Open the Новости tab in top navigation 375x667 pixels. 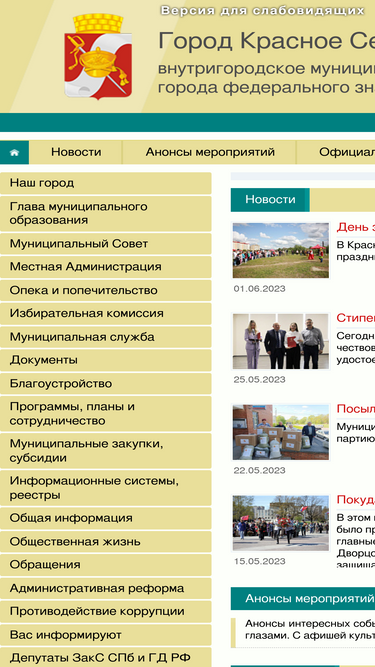coord(76,152)
